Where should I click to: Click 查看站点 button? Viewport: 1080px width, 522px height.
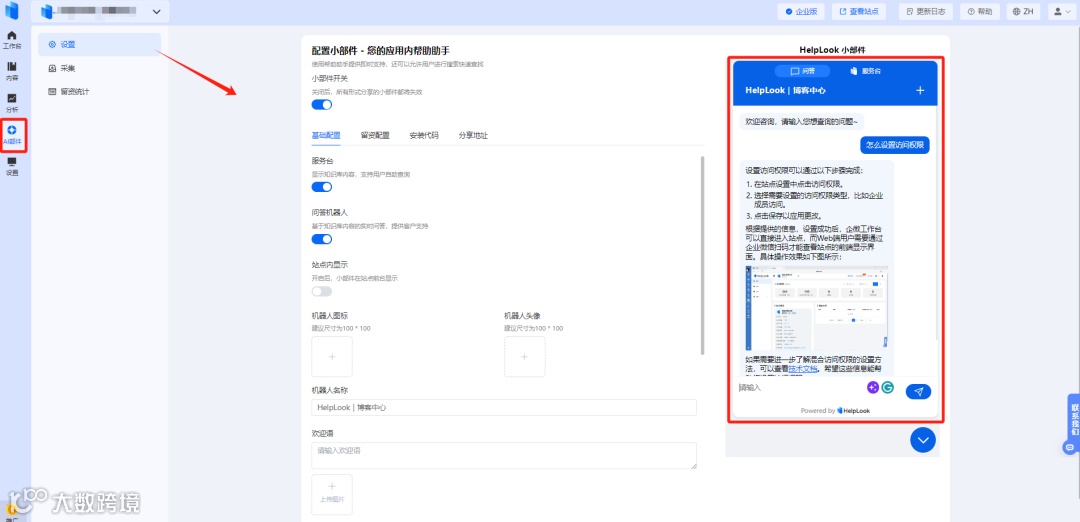[858, 12]
